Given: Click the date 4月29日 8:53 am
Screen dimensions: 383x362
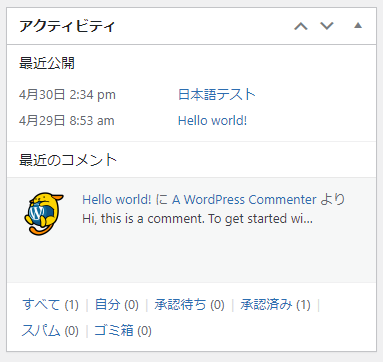Looking at the screenshot, I should pos(67,121).
